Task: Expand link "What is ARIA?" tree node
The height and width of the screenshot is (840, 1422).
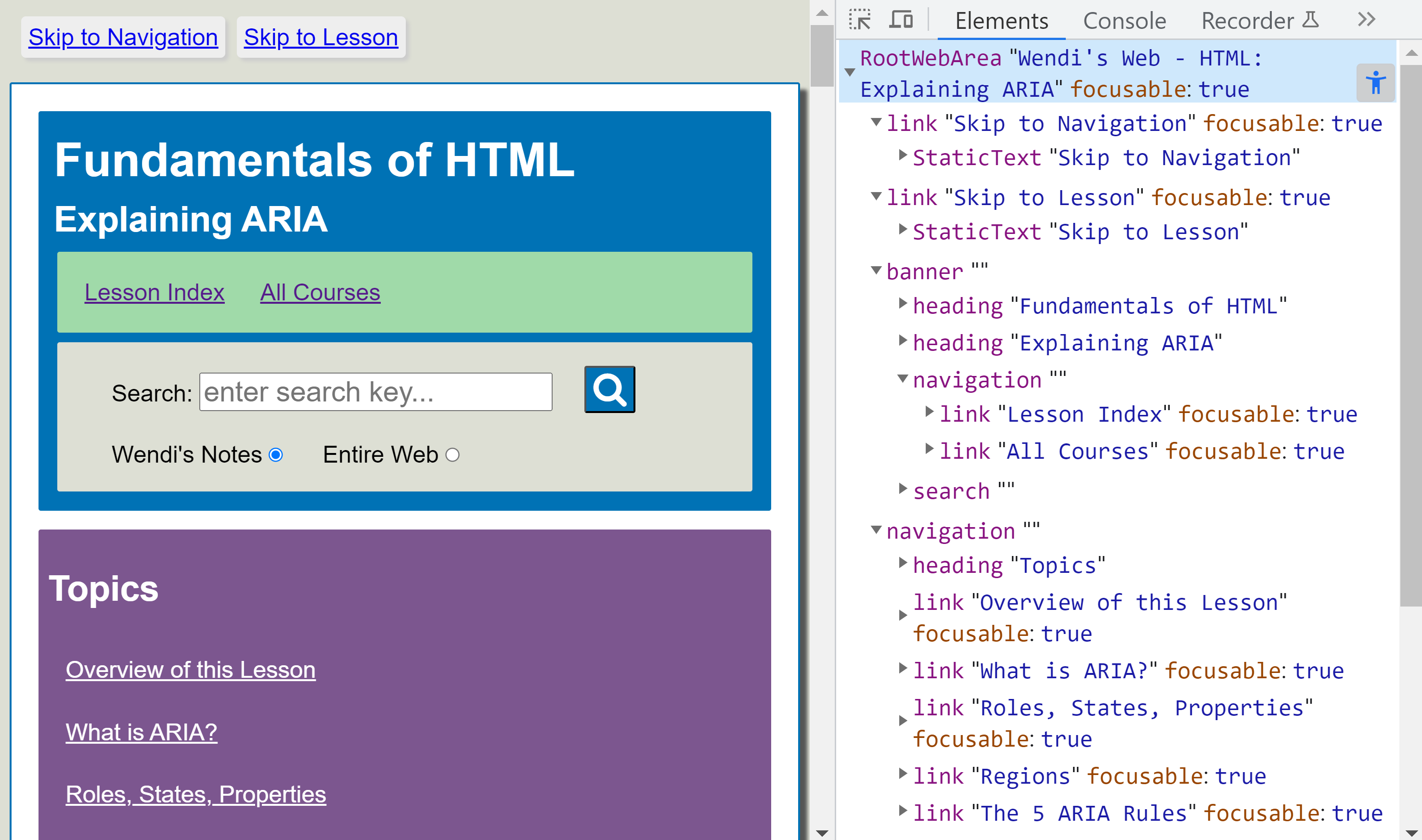Action: [x=903, y=668]
